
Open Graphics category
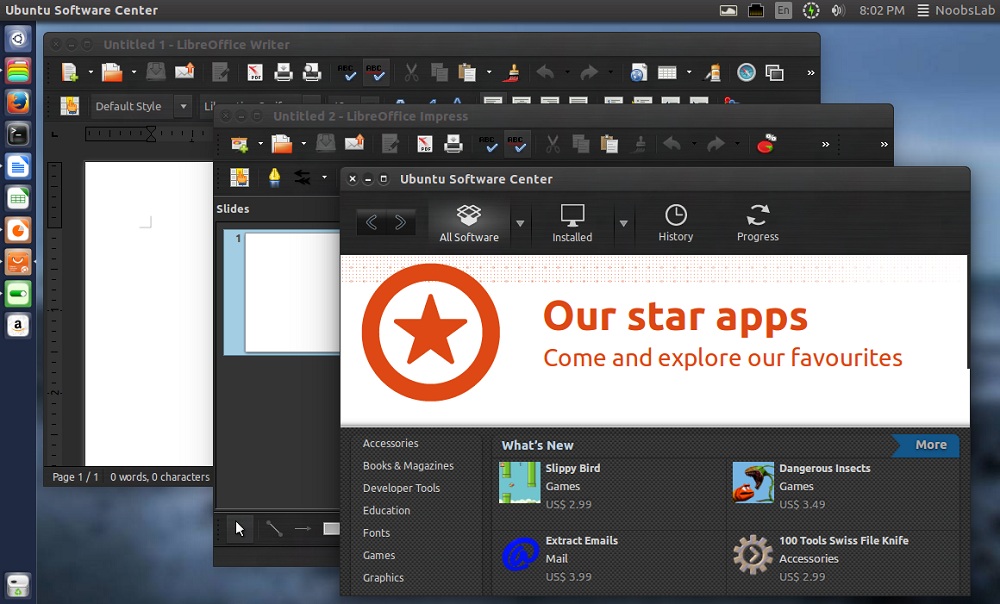tap(383, 577)
